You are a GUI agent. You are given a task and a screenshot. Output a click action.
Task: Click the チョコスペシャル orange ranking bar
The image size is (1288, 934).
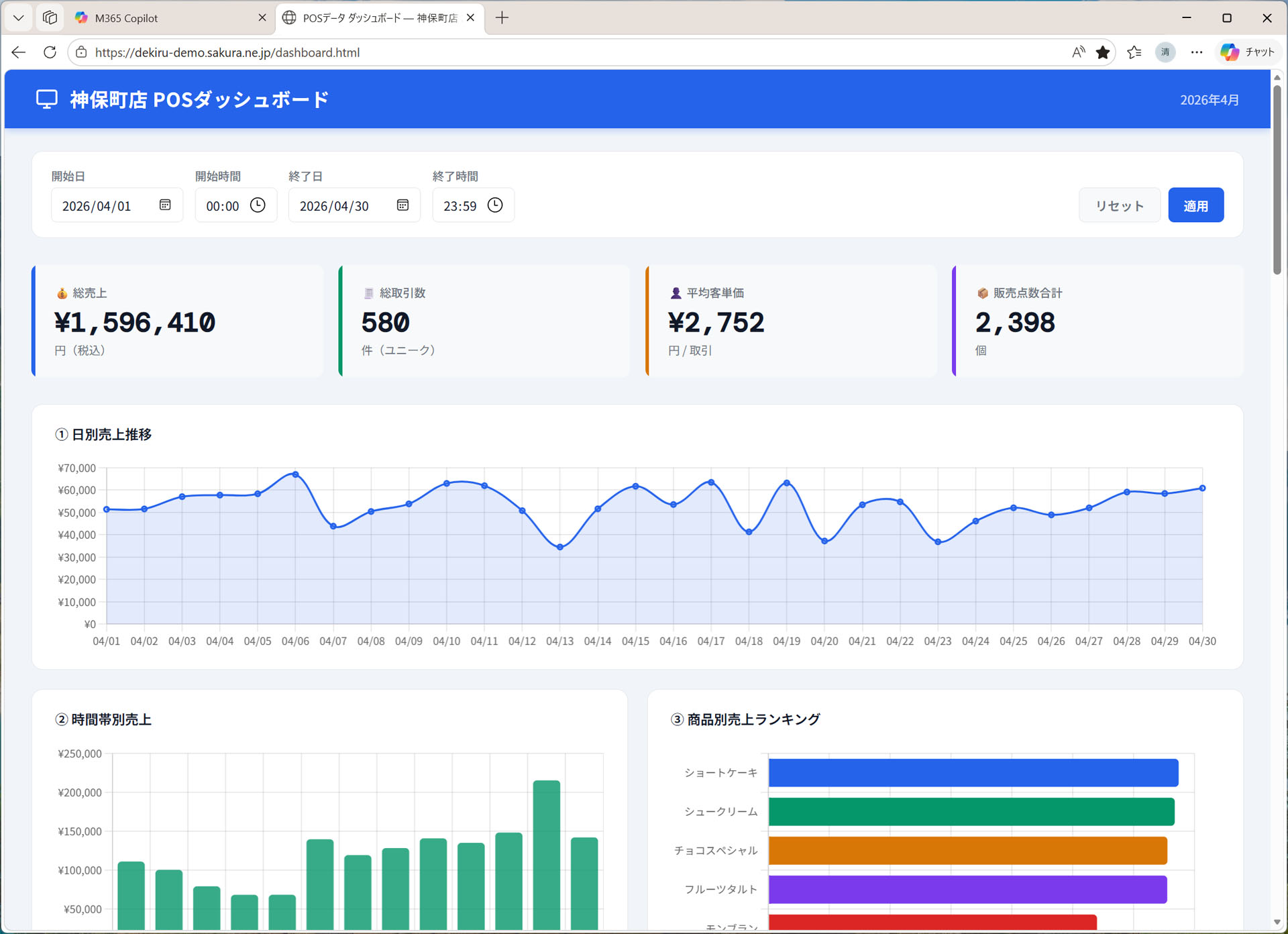968,851
